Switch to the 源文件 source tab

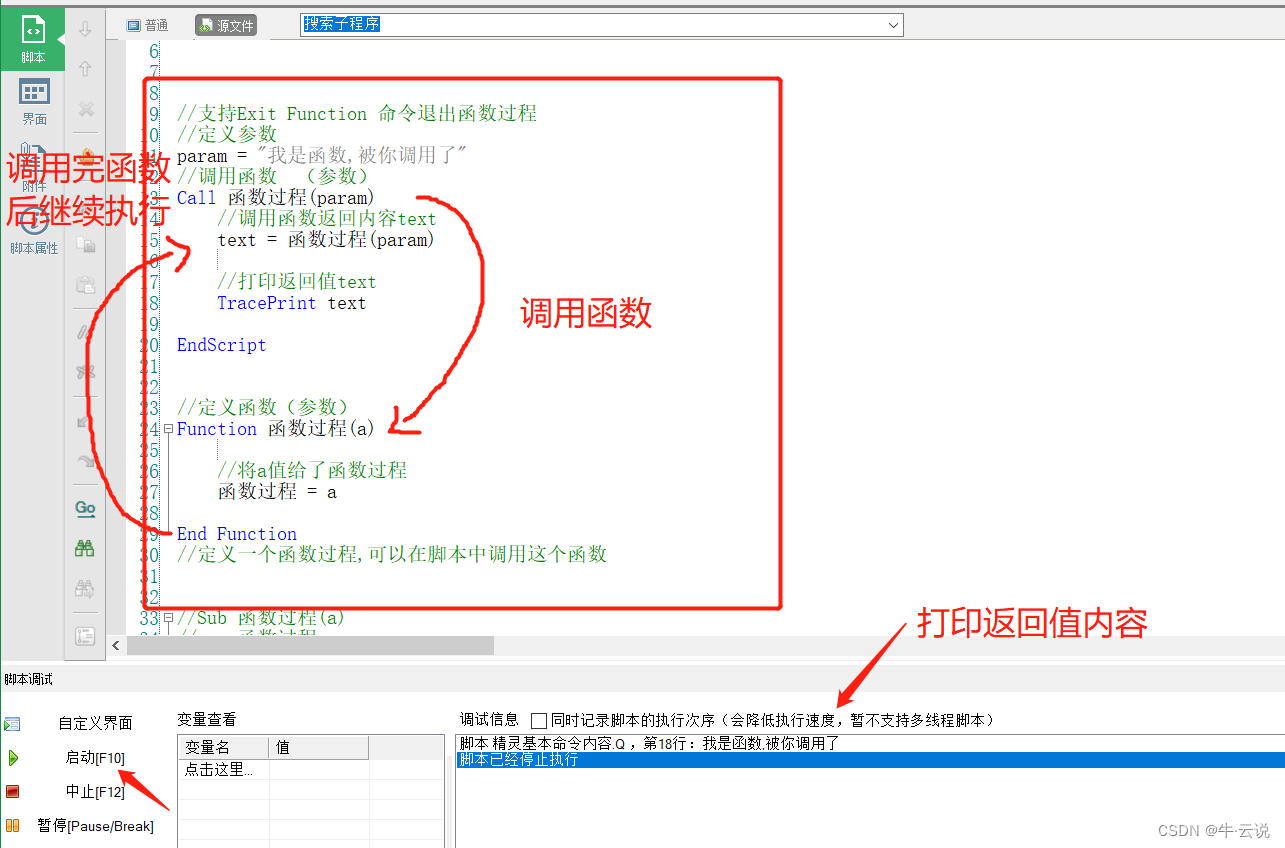click(226, 25)
